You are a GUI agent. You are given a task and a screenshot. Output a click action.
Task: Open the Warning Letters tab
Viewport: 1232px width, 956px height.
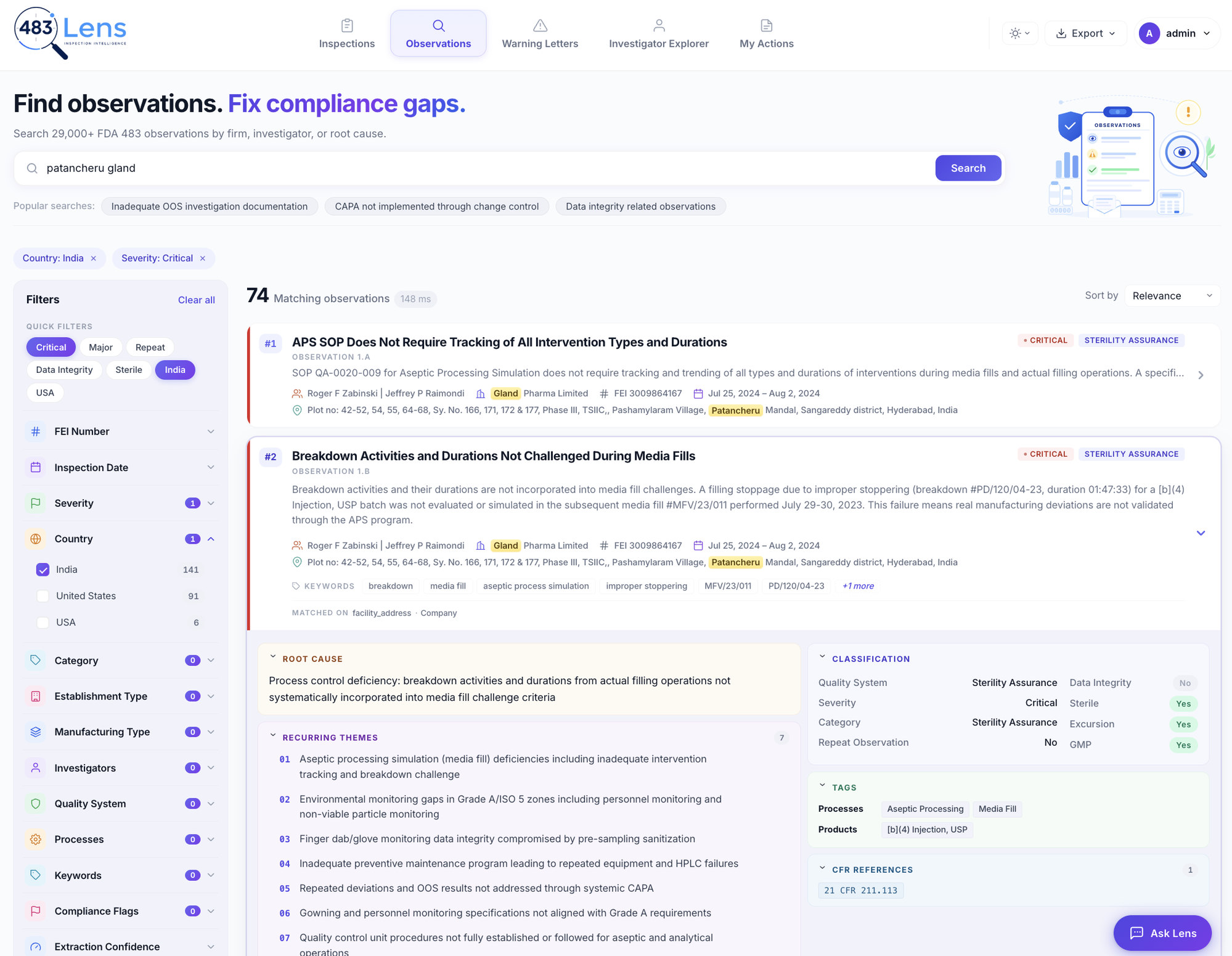point(540,34)
